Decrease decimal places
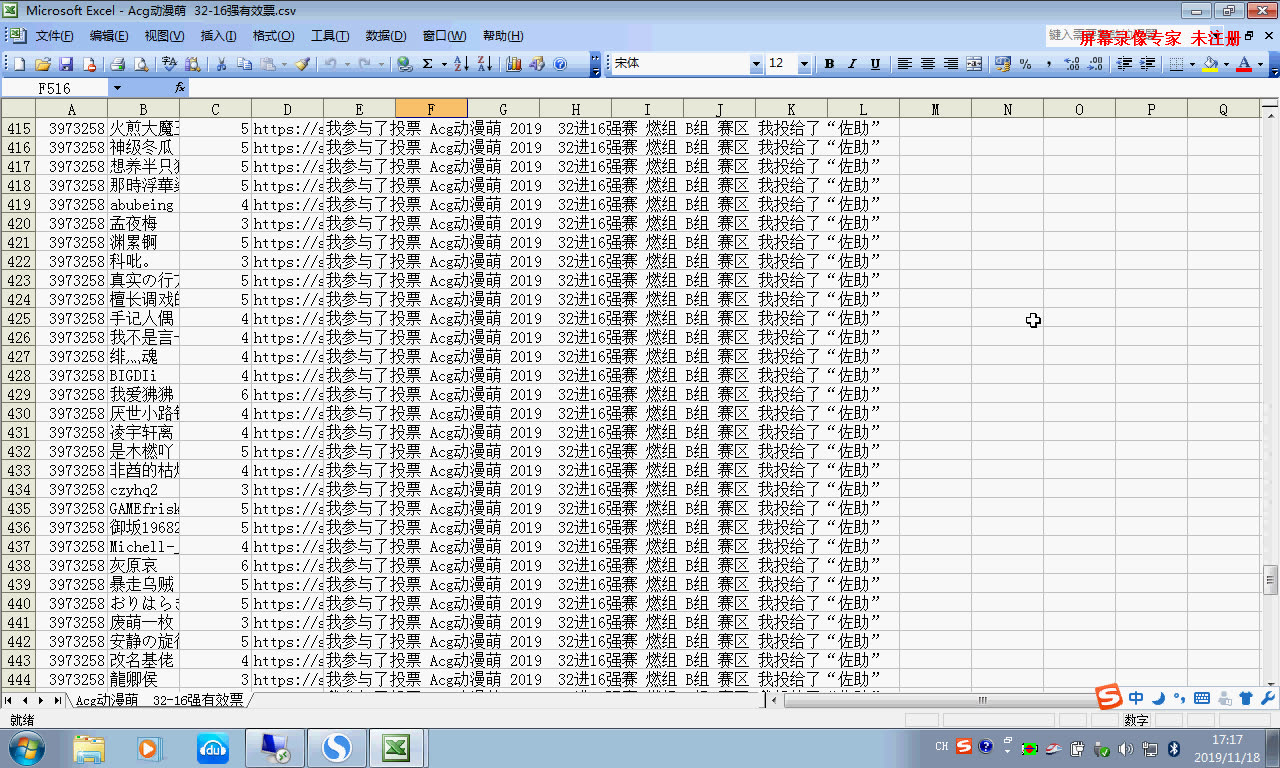 [x=1095, y=64]
